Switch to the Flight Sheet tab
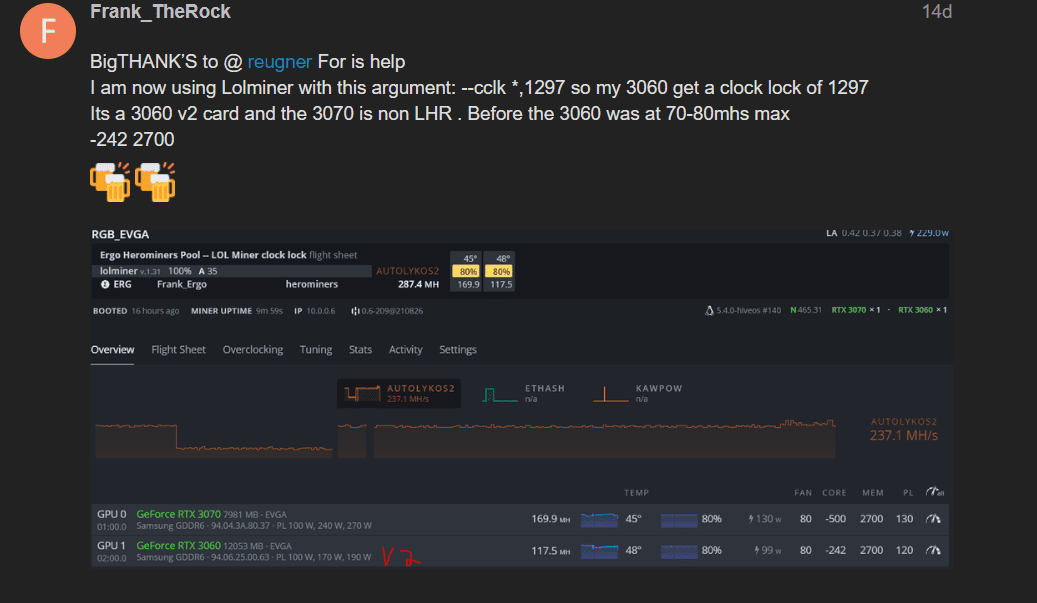The width and height of the screenshot is (1037, 603). click(178, 349)
